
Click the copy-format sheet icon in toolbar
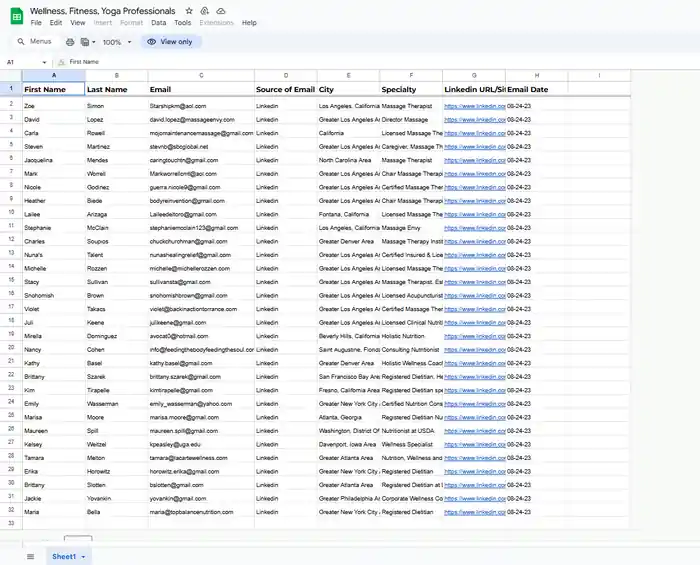coord(85,42)
